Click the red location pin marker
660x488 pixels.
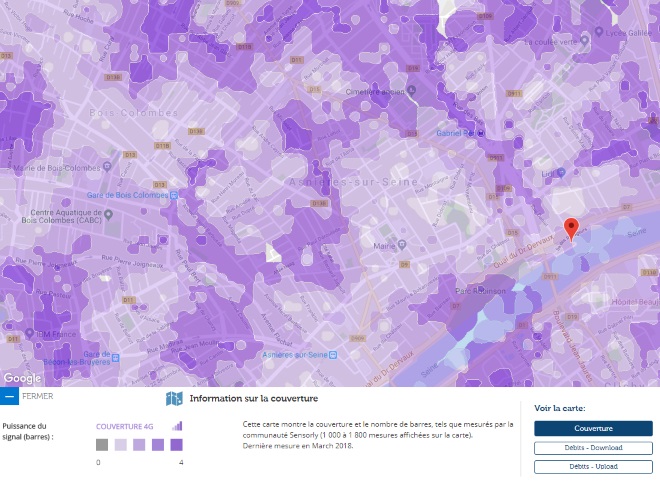pyautogui.click(x=571, y=229)
